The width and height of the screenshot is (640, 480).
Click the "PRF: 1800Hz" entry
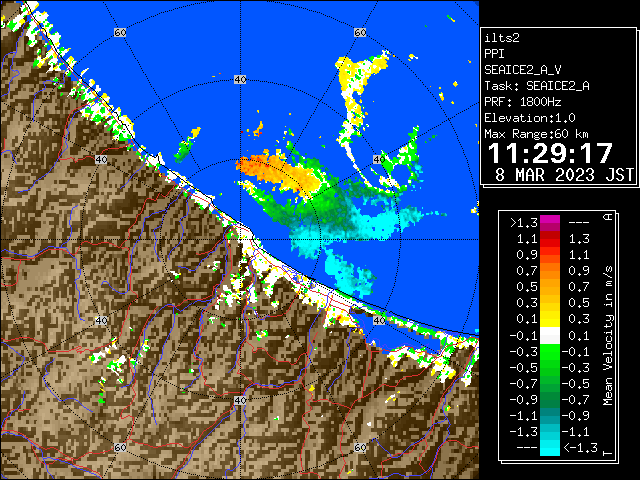pyautogui.click(x=523, y=102)
